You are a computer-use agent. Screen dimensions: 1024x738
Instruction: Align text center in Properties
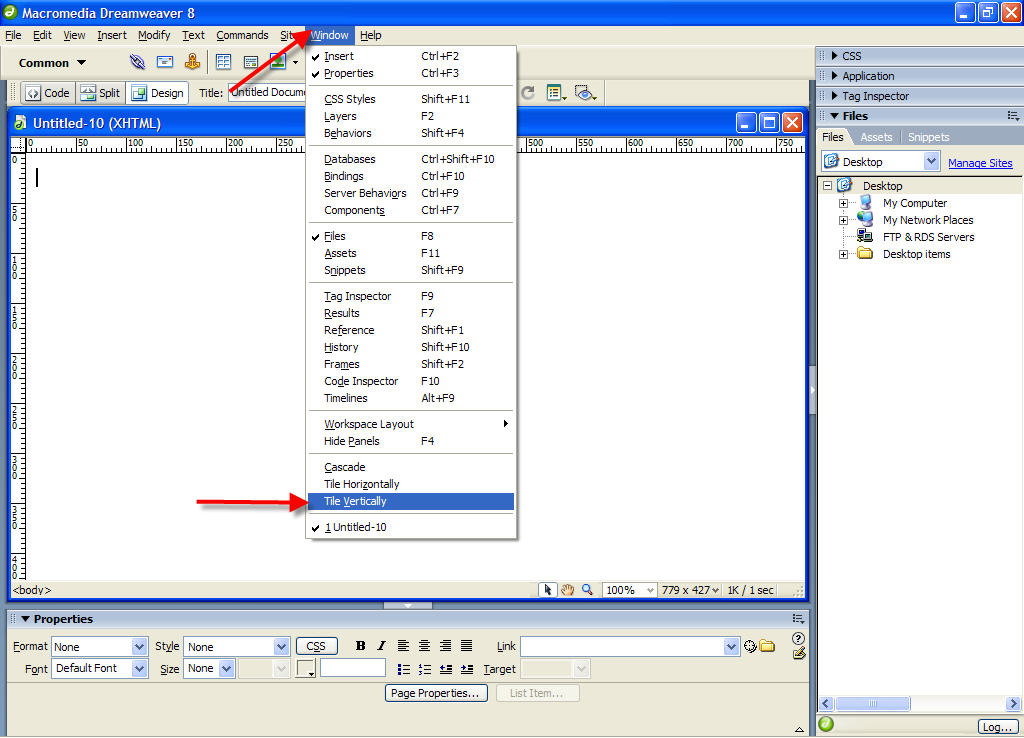pos(424,646)
